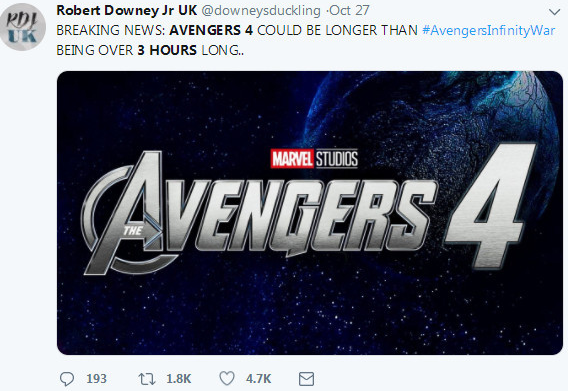Click the 193 replies count
Viewport: 578px width, 391px height.
tap(96, 379)
